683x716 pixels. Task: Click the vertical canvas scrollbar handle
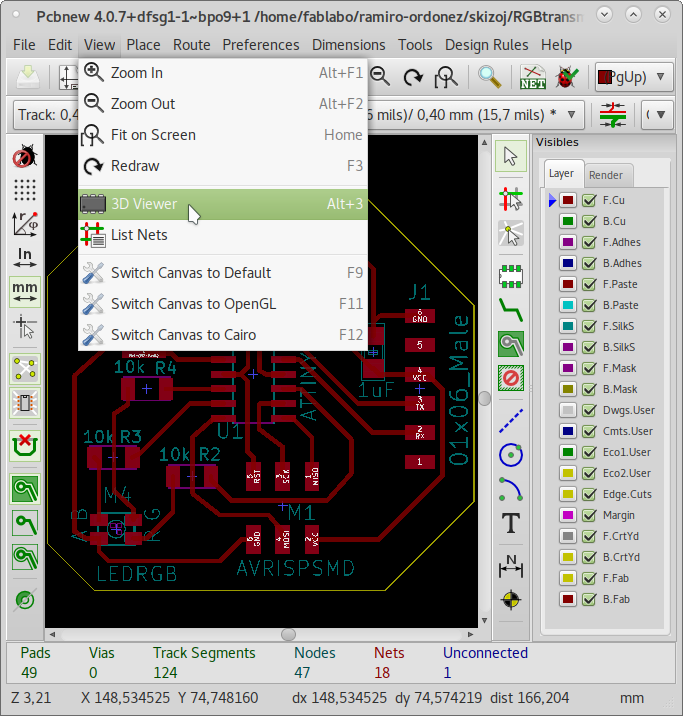(484, 398)
